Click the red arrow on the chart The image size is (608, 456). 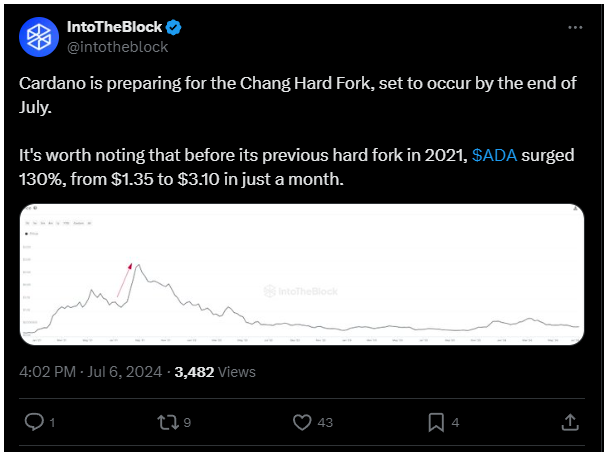coord(124,280)
